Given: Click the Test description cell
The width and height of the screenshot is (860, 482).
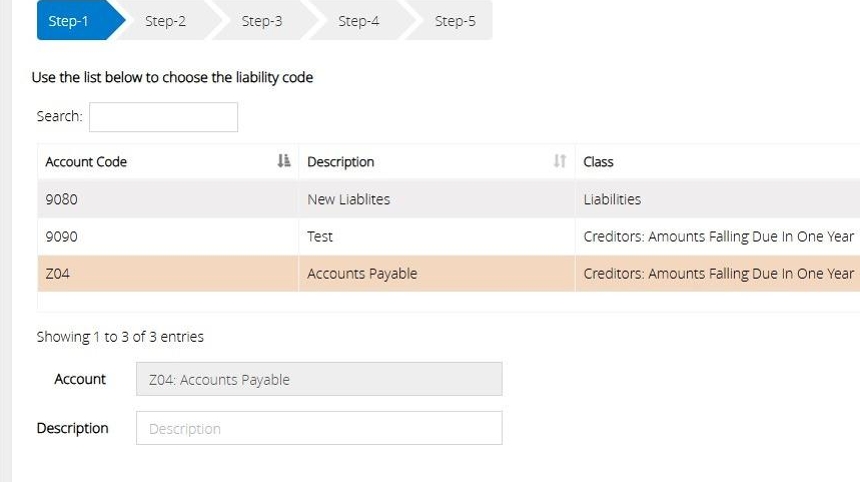Looking at the screenshot, I should (320, 236).
